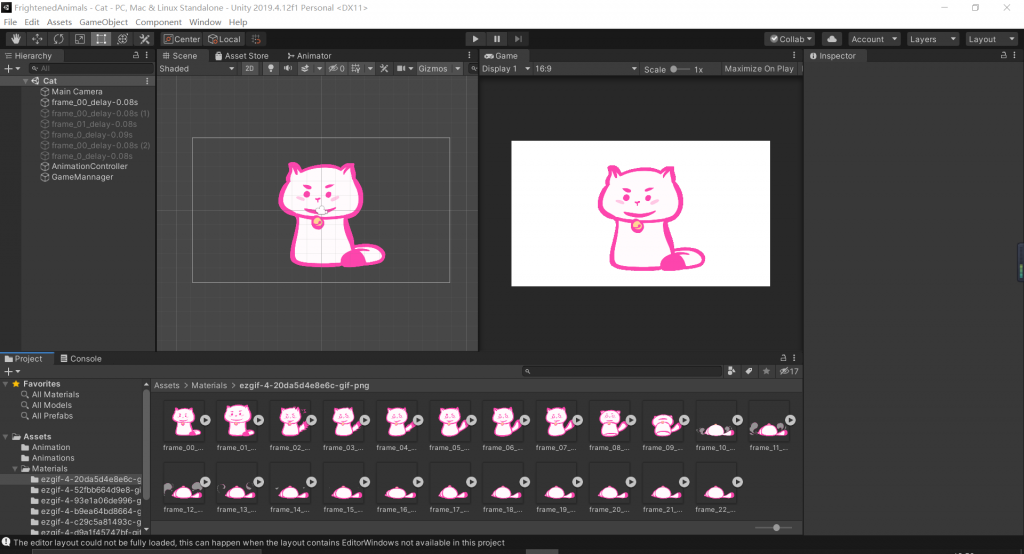This screenshot has width=1024, height=554.
Task: Open Shaded draw mode dropdown
Action: pos(197,69)
